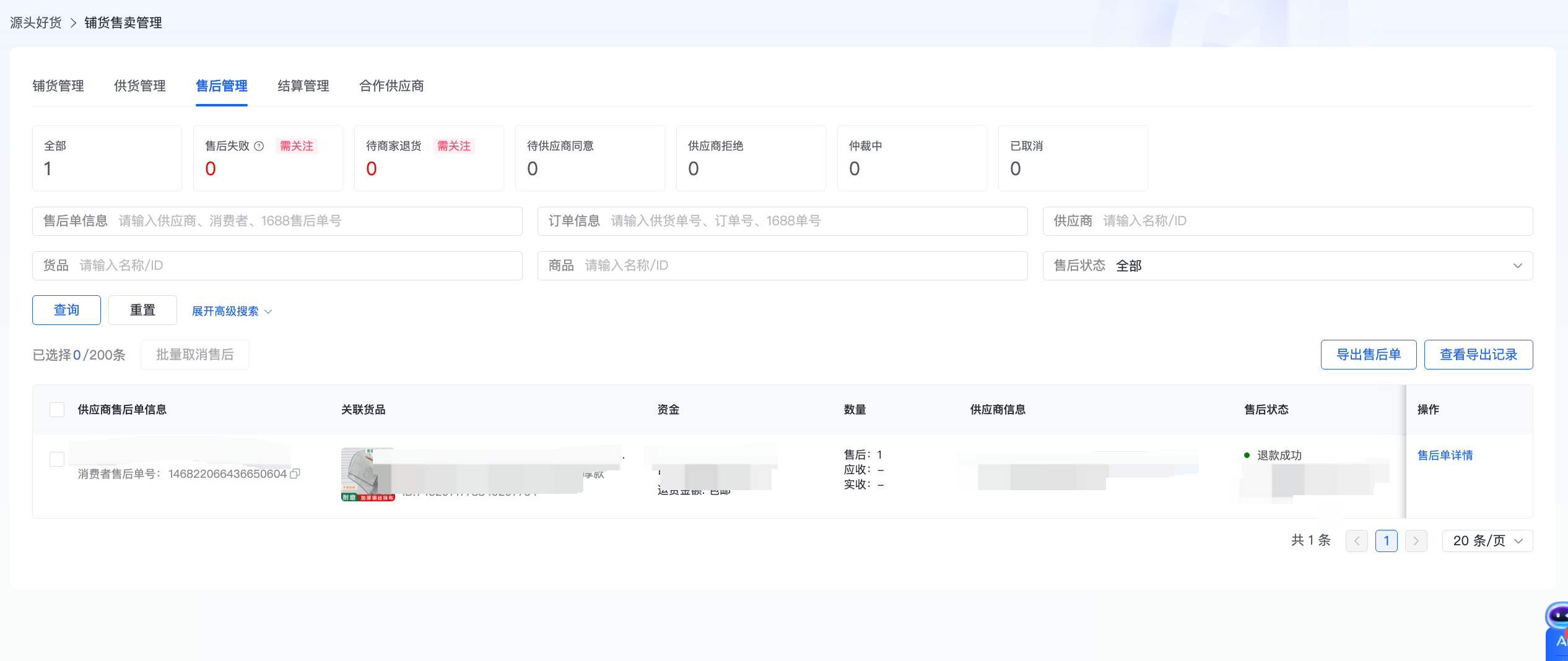Go to the next page arrow
This screenshot has width=1568, height=661.
coord(1416,541)
